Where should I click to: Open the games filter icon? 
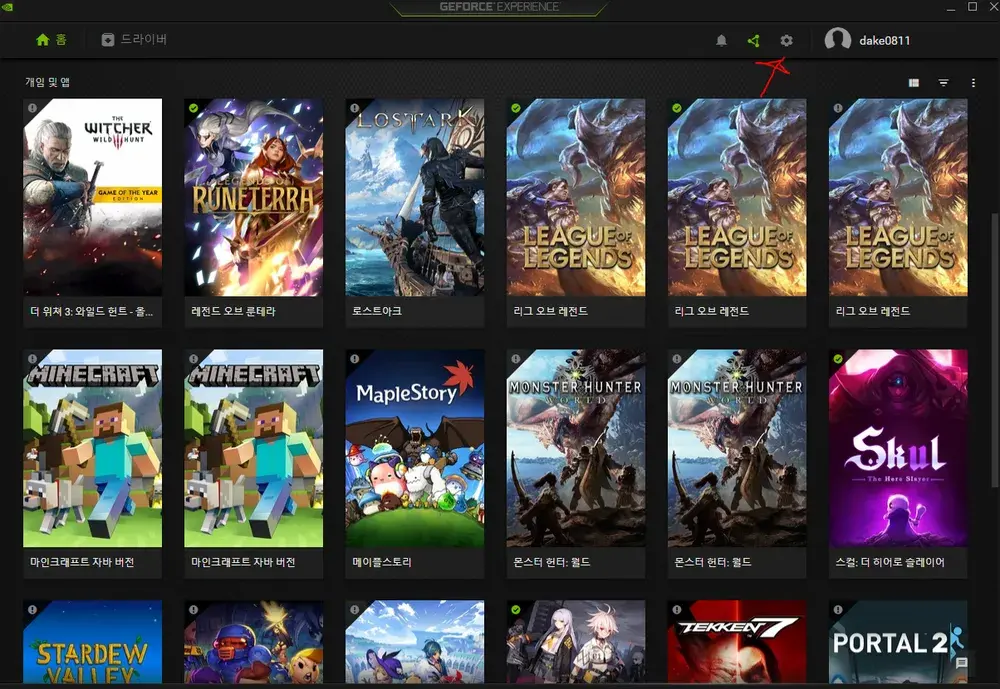tap(943, 82)
